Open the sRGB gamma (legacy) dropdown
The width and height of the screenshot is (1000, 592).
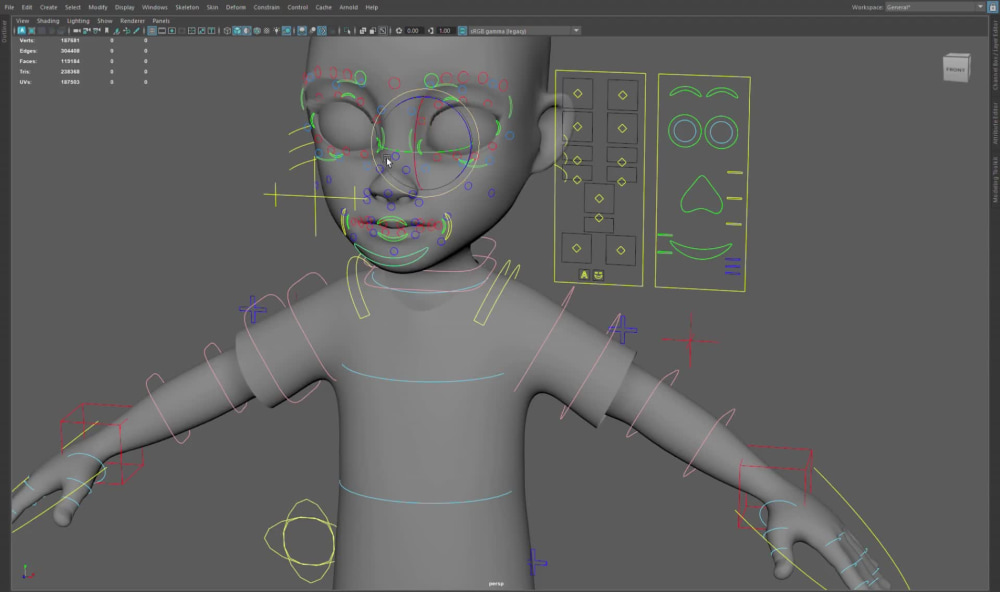click(525, 31)
